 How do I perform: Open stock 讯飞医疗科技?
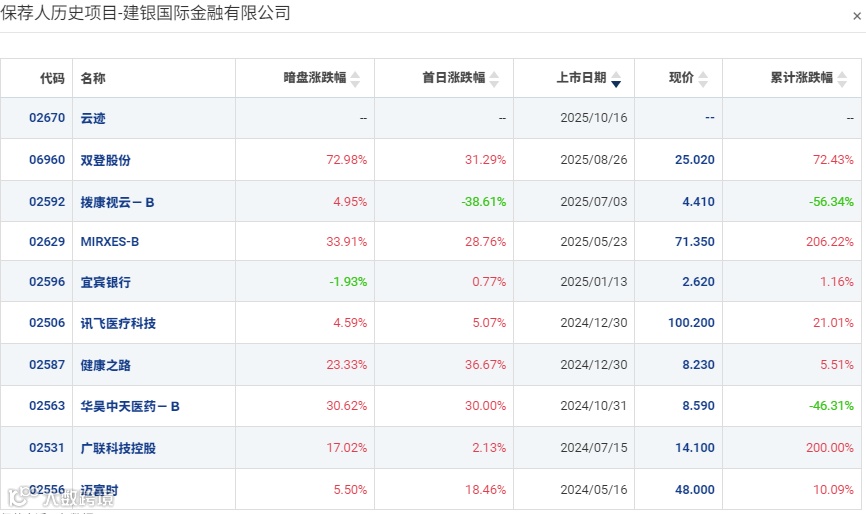click(x=118, y=323)
